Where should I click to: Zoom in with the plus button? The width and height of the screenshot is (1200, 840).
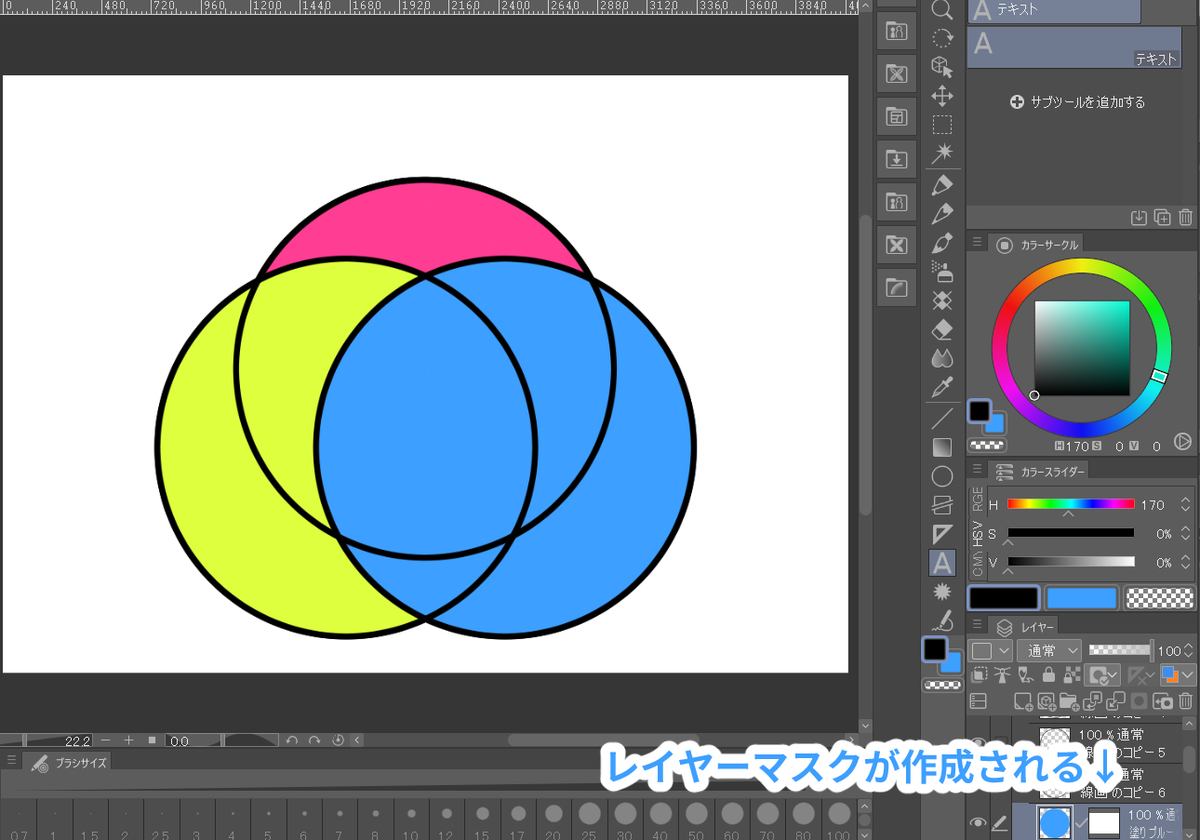[128, 740]
